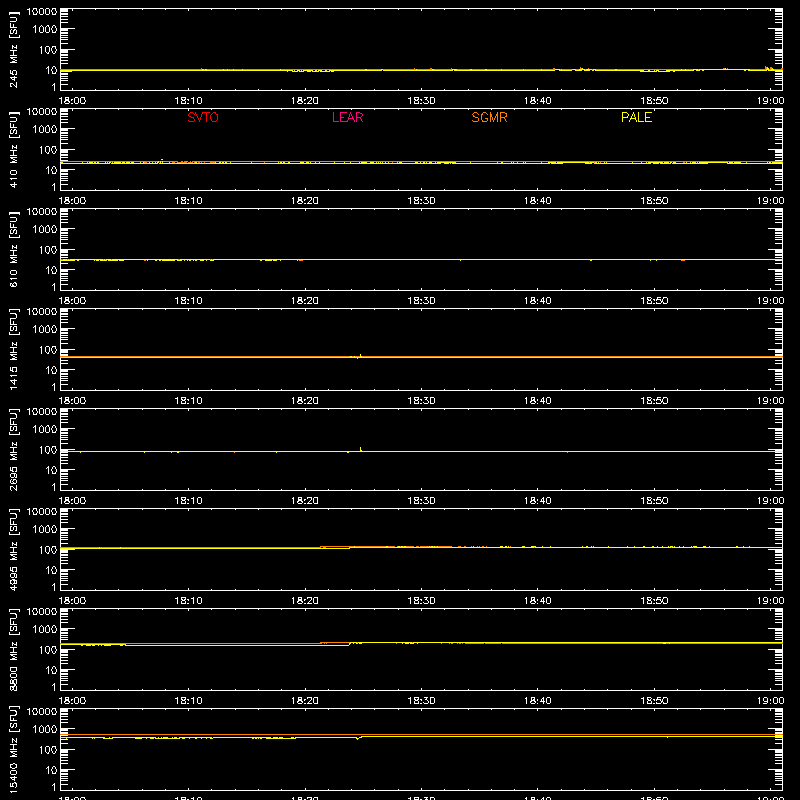800x800 pixels.
Task: Click 18:10 tick label under 410 MHz panel
Action: point(189,201)
